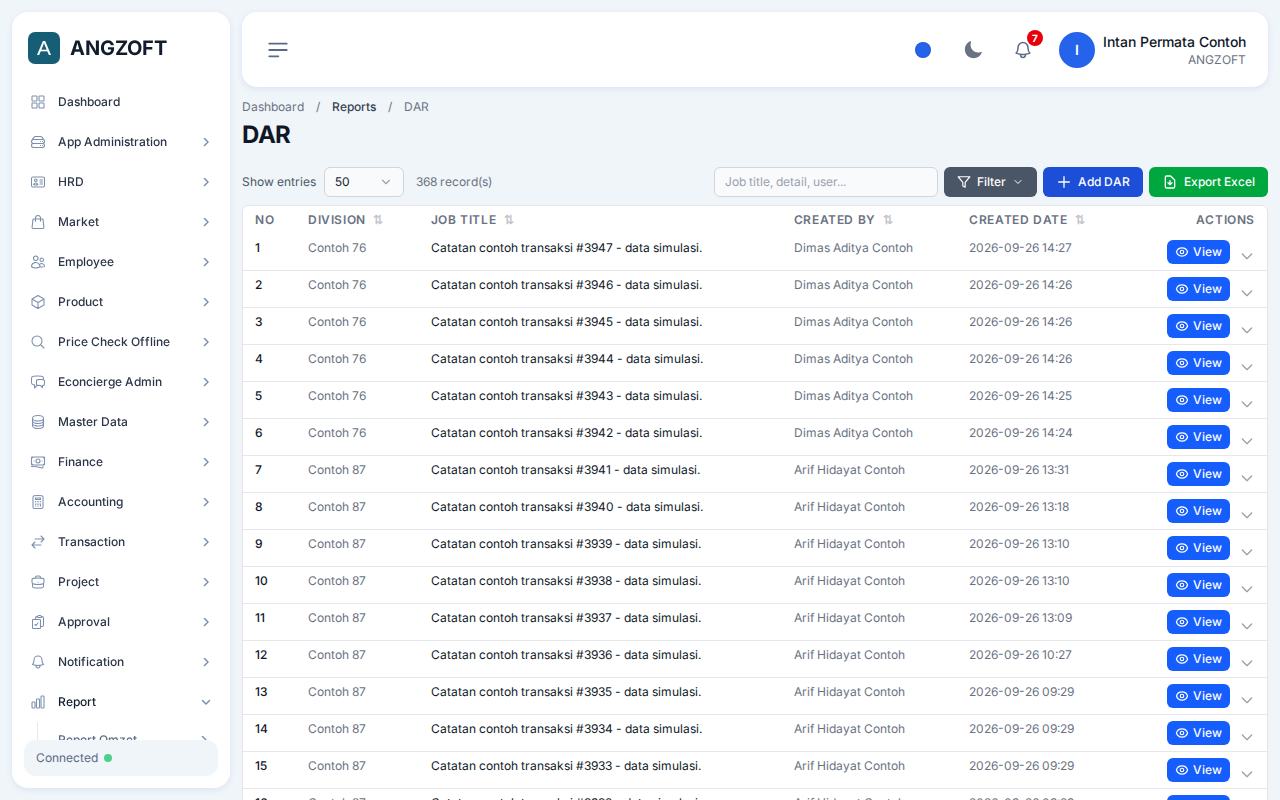Open the user avatar I

click(1077, 50)
